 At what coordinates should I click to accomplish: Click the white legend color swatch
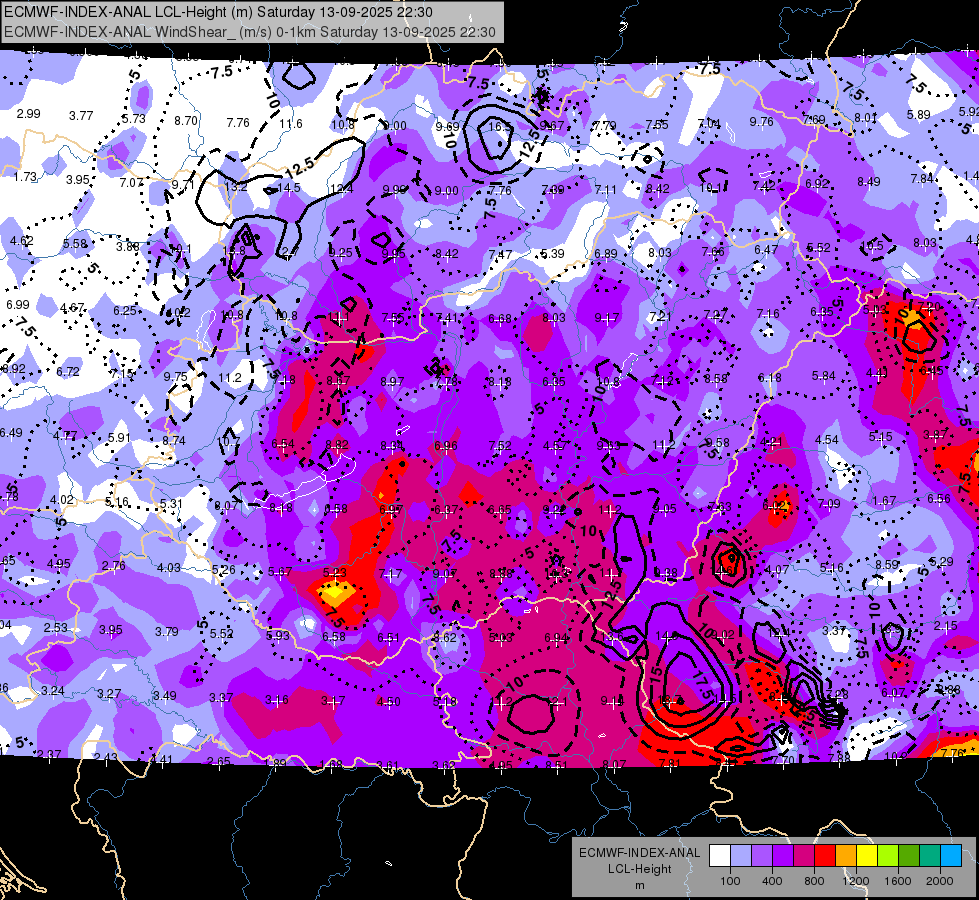coord(720,856)
